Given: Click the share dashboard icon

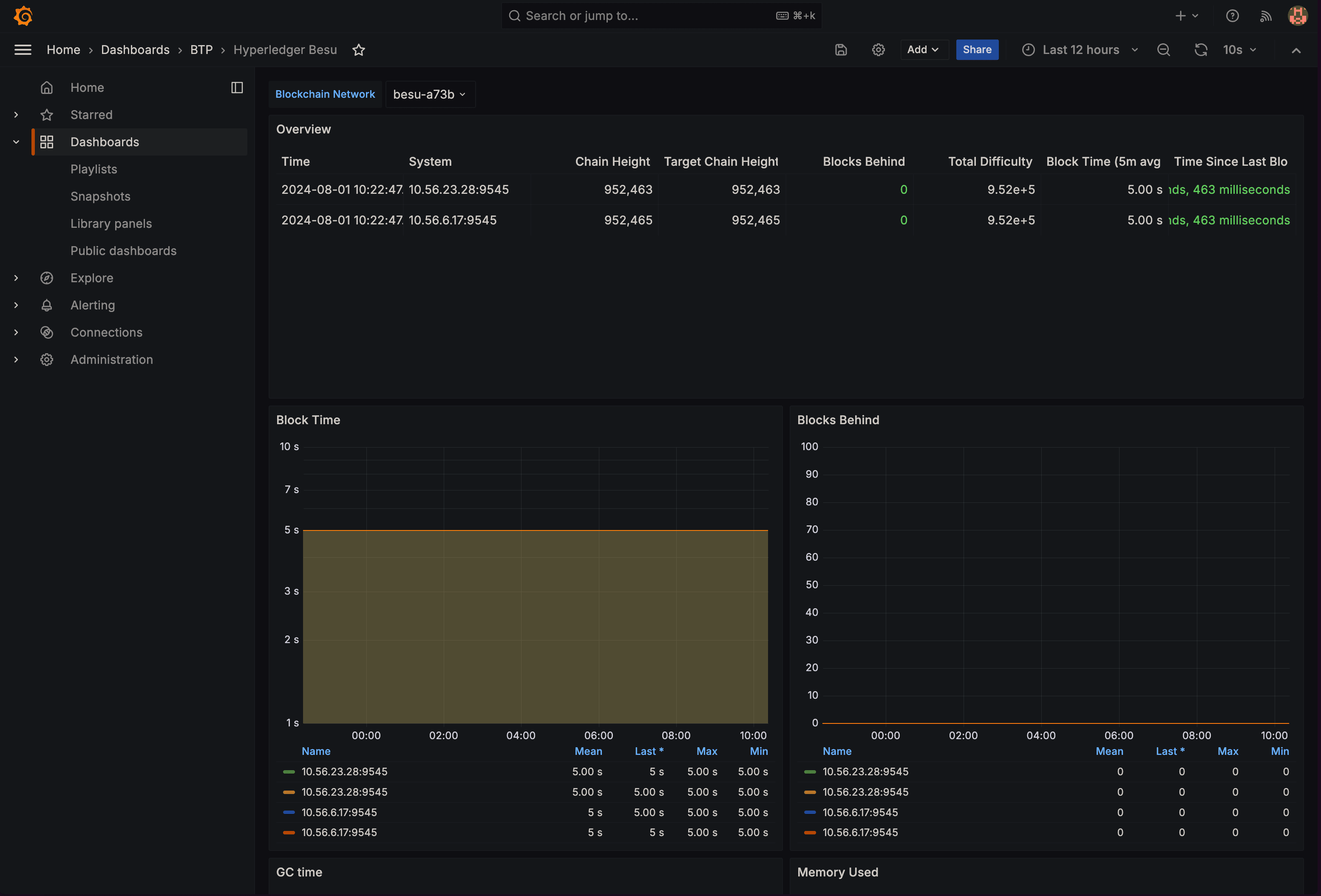Looking at the screenshot, I should [x=976, y=49].
